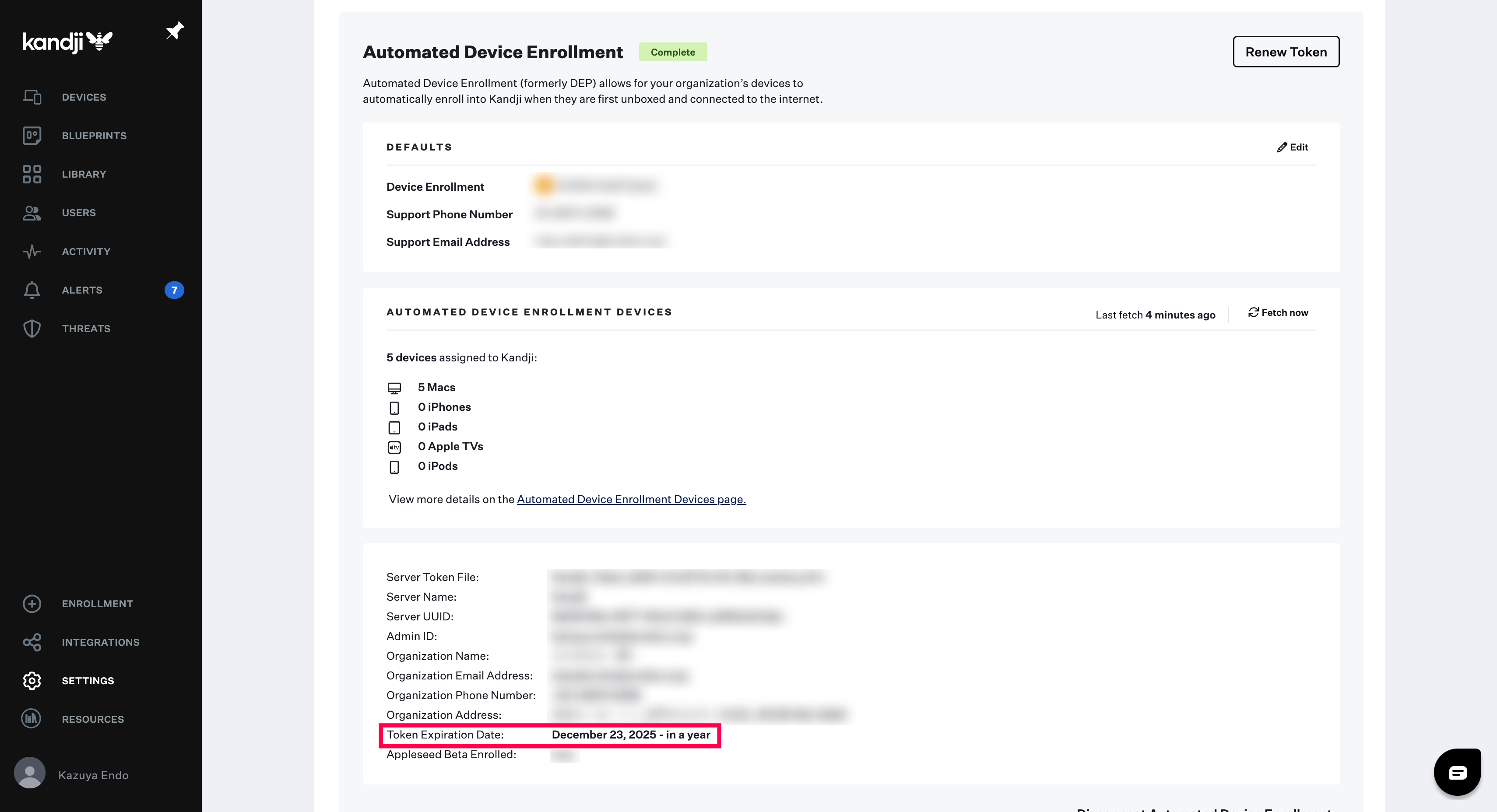
Task: Click the Device Enrollment label
Action: pyautogui.click(x=435, y=187)
